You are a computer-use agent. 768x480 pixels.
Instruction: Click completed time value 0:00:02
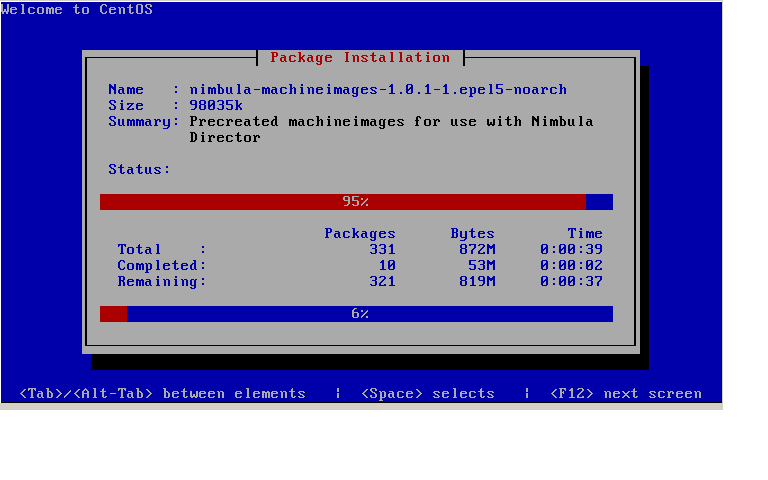(572, 265)
